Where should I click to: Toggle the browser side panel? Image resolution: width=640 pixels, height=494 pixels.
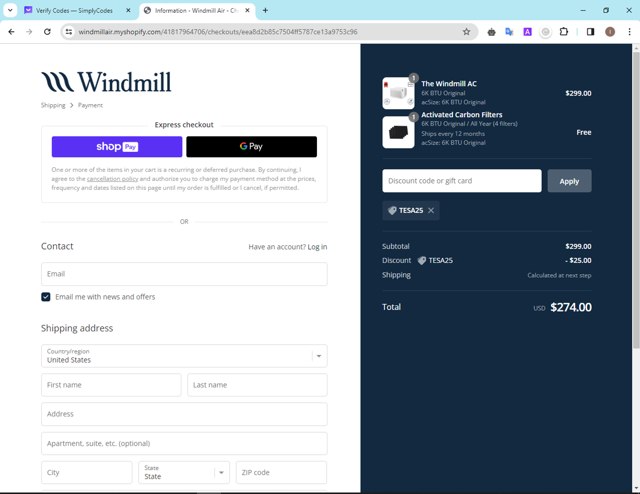(590, 32)
